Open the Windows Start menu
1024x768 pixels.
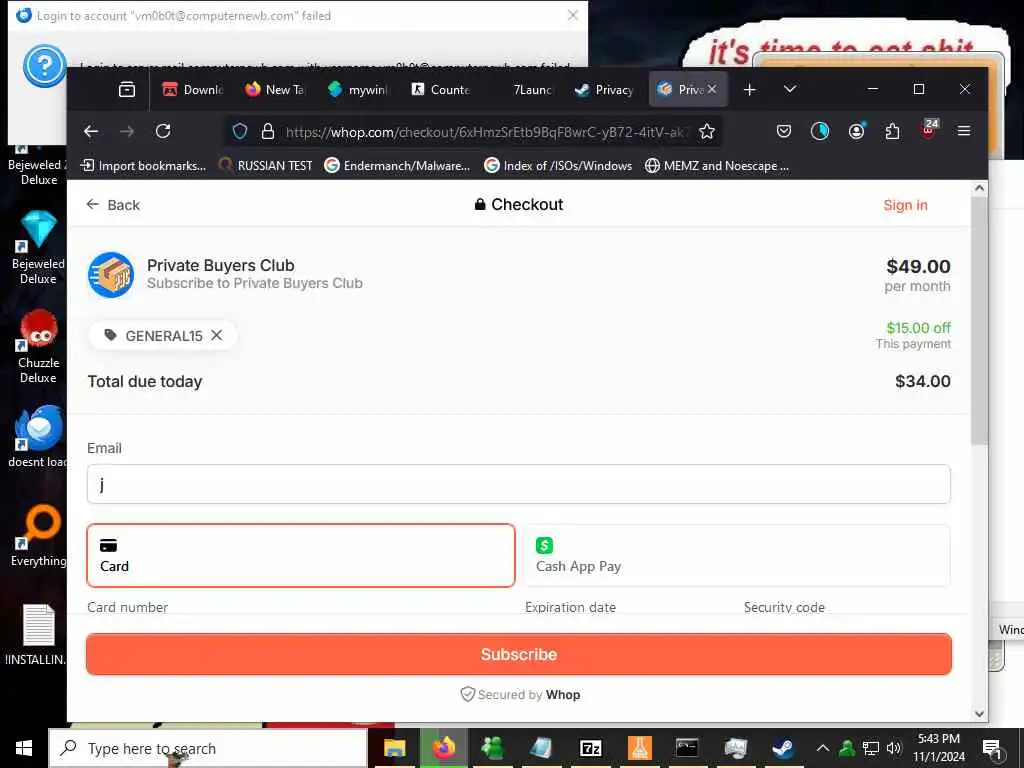click(x=24, y=748)
